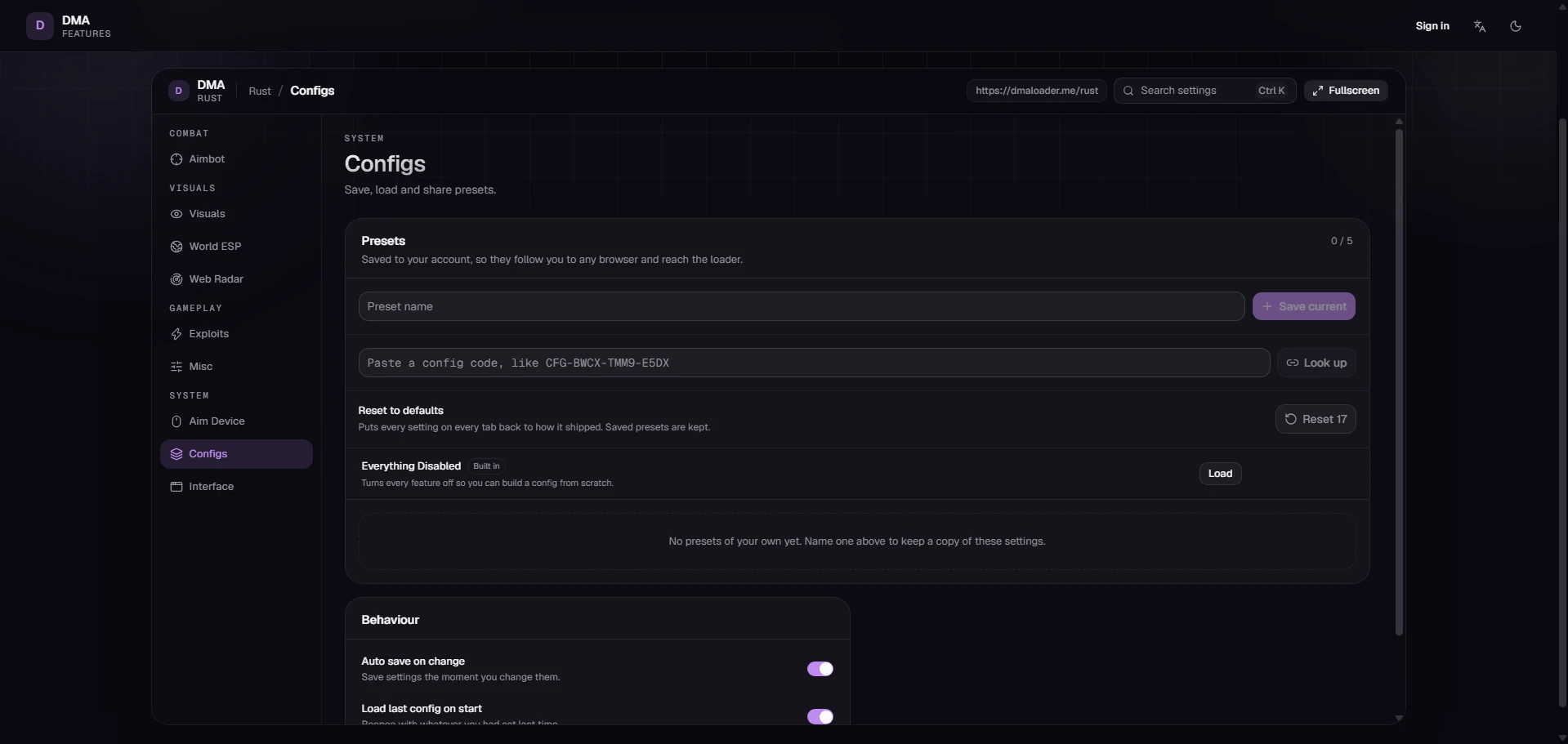Screen dimensions: 1568x744
Task: Click the search magnifier icon
Action: (1128, 91)
